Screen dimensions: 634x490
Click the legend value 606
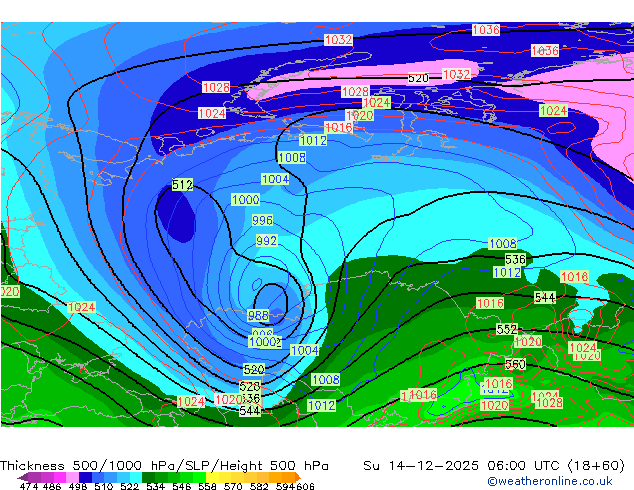pyautogui.click(x=304, y=486)
